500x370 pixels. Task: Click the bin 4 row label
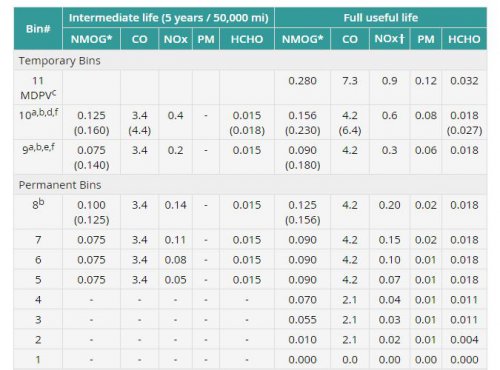pos(38,300)
